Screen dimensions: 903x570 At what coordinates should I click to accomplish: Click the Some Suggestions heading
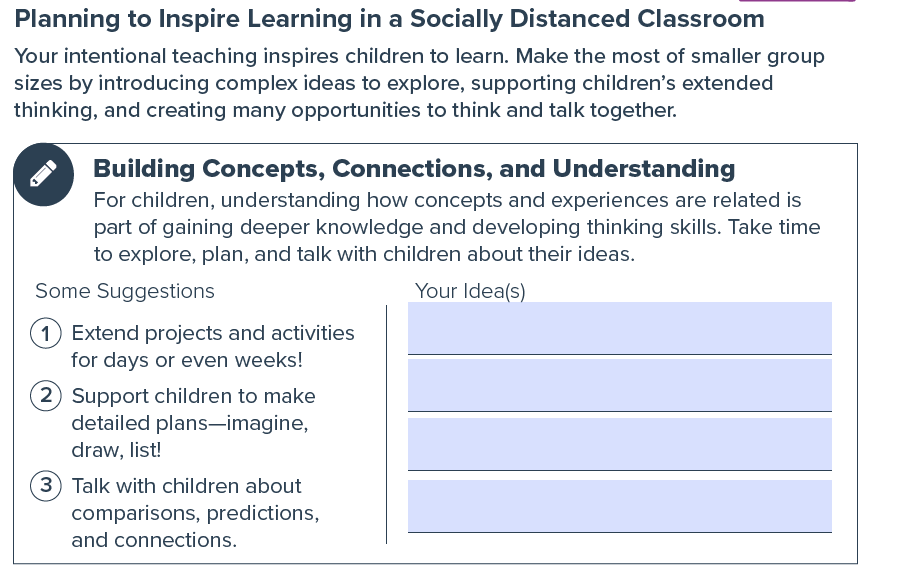click(x=125, y=291)
